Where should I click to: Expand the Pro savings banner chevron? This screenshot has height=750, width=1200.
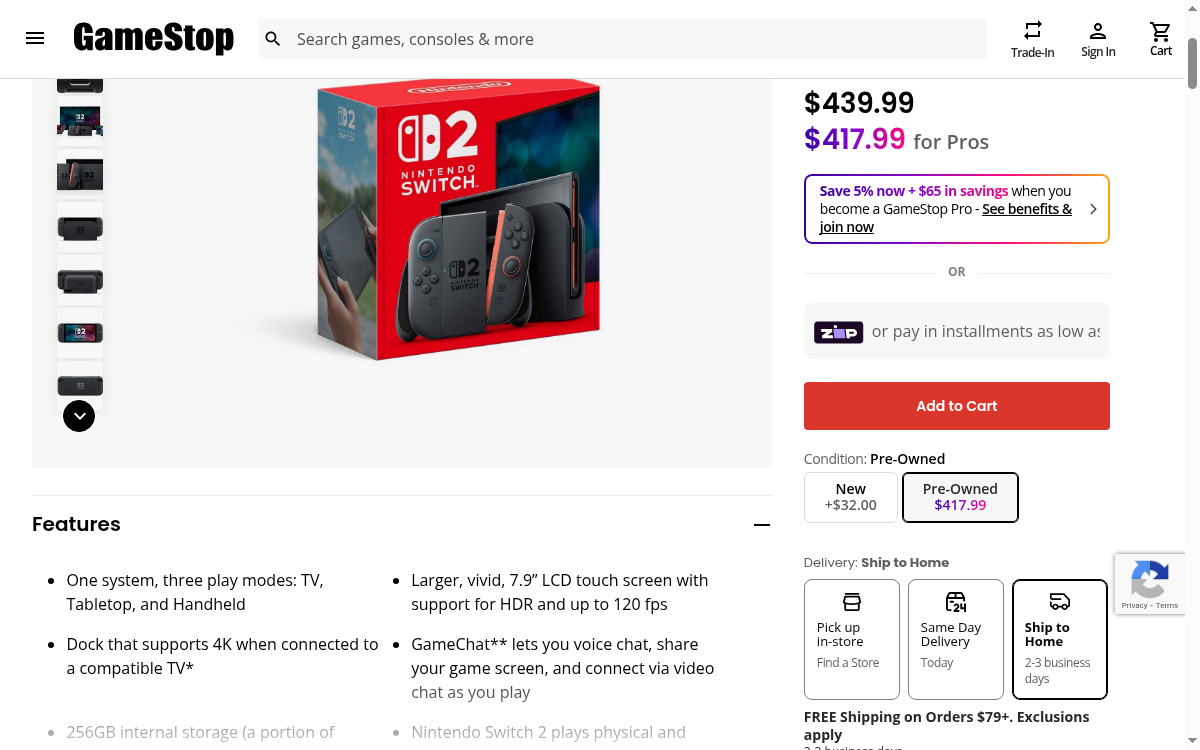point(1093,209)
